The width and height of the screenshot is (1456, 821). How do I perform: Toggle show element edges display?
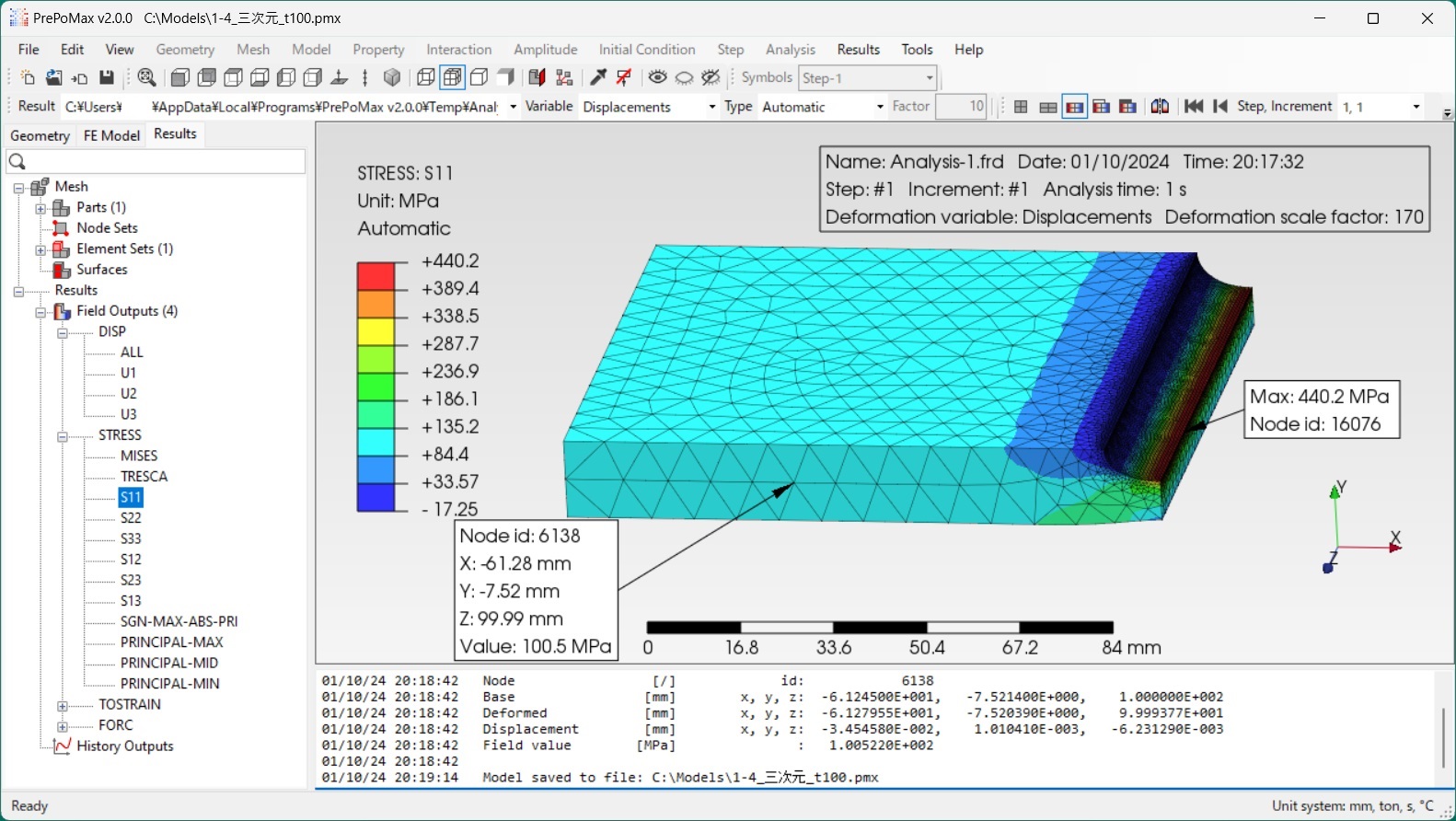click(x=453, y=78)
